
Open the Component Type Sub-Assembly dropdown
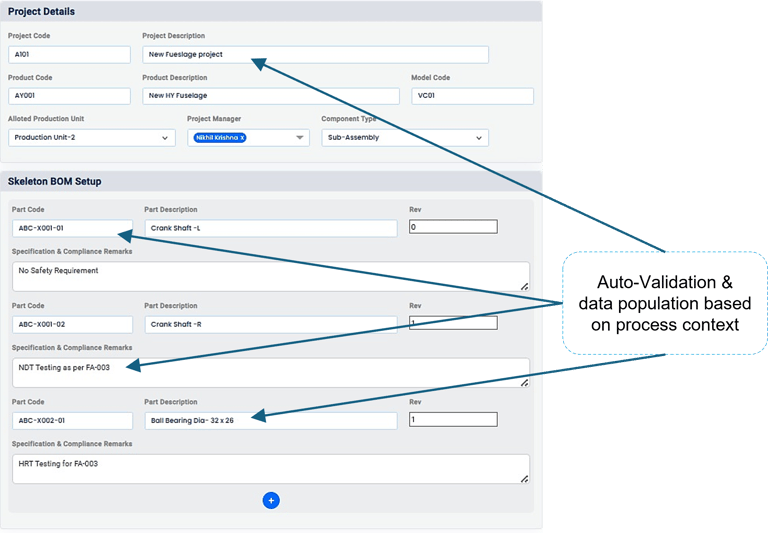click(405, 138)
